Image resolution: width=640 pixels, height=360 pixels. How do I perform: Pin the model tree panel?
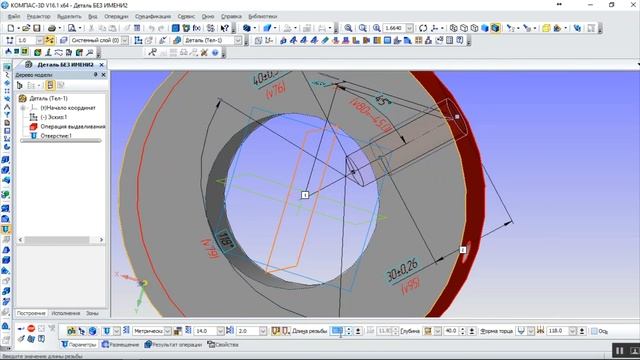96,75
